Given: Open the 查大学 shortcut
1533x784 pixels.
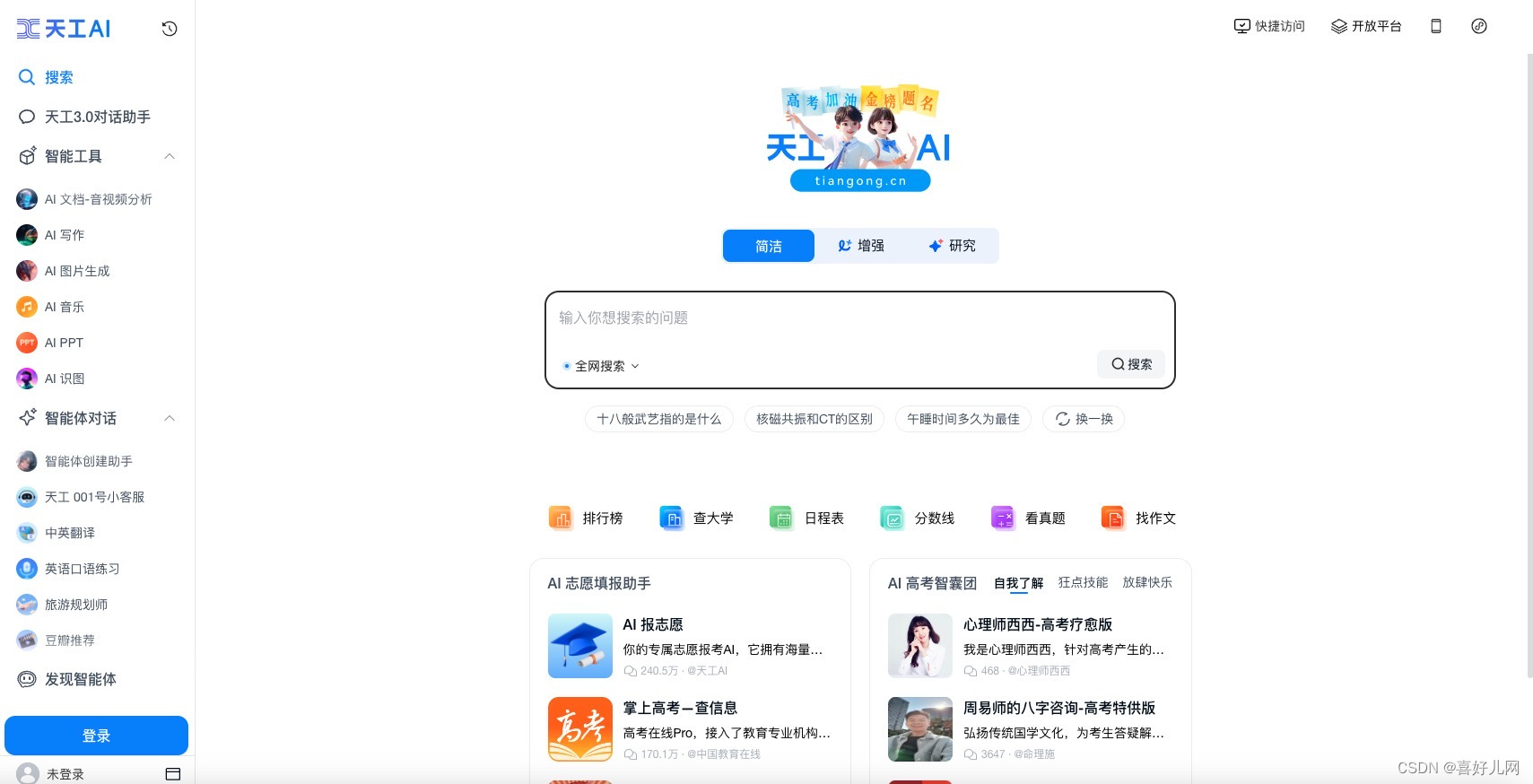Looking at the screenshot, I should tap(696, 518).
